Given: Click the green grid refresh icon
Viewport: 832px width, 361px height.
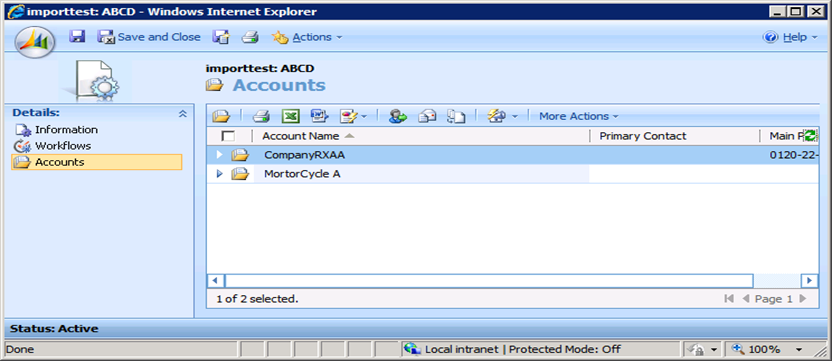Looking at the screenshot, I should point(810,135).
